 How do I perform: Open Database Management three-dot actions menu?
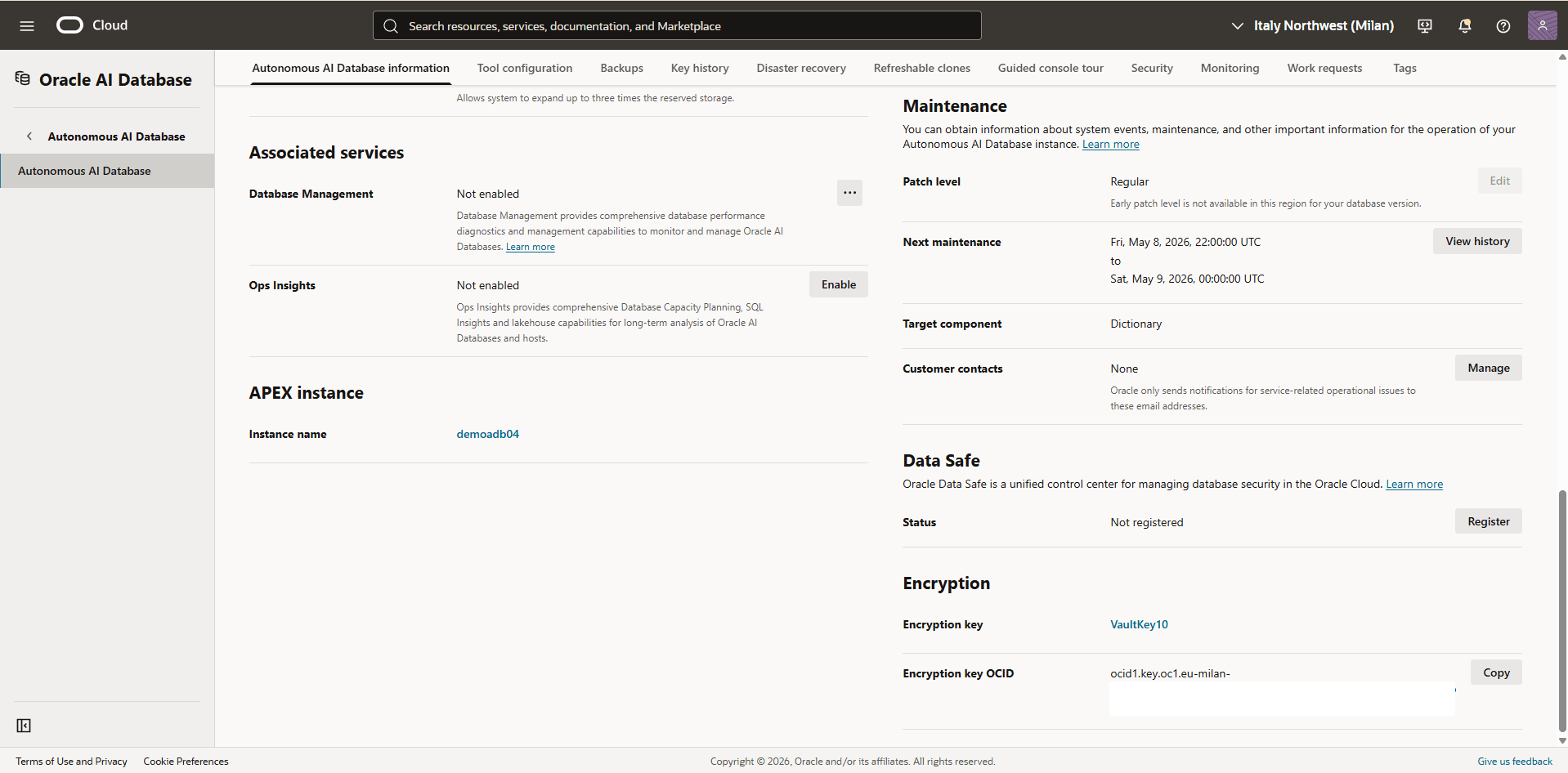(x=849, y=193)
